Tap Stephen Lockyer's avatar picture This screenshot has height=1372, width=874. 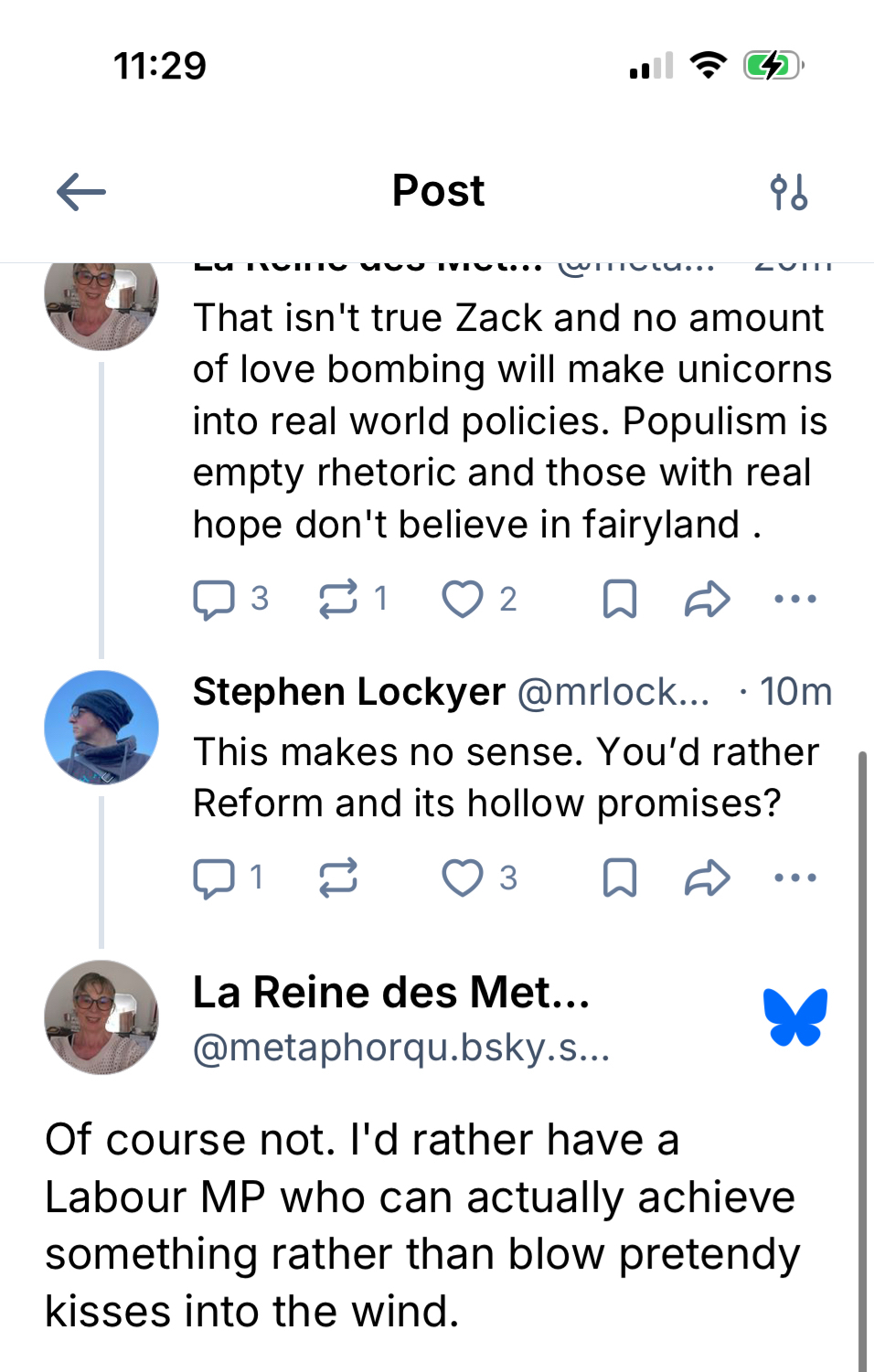[x=101, y=728]
